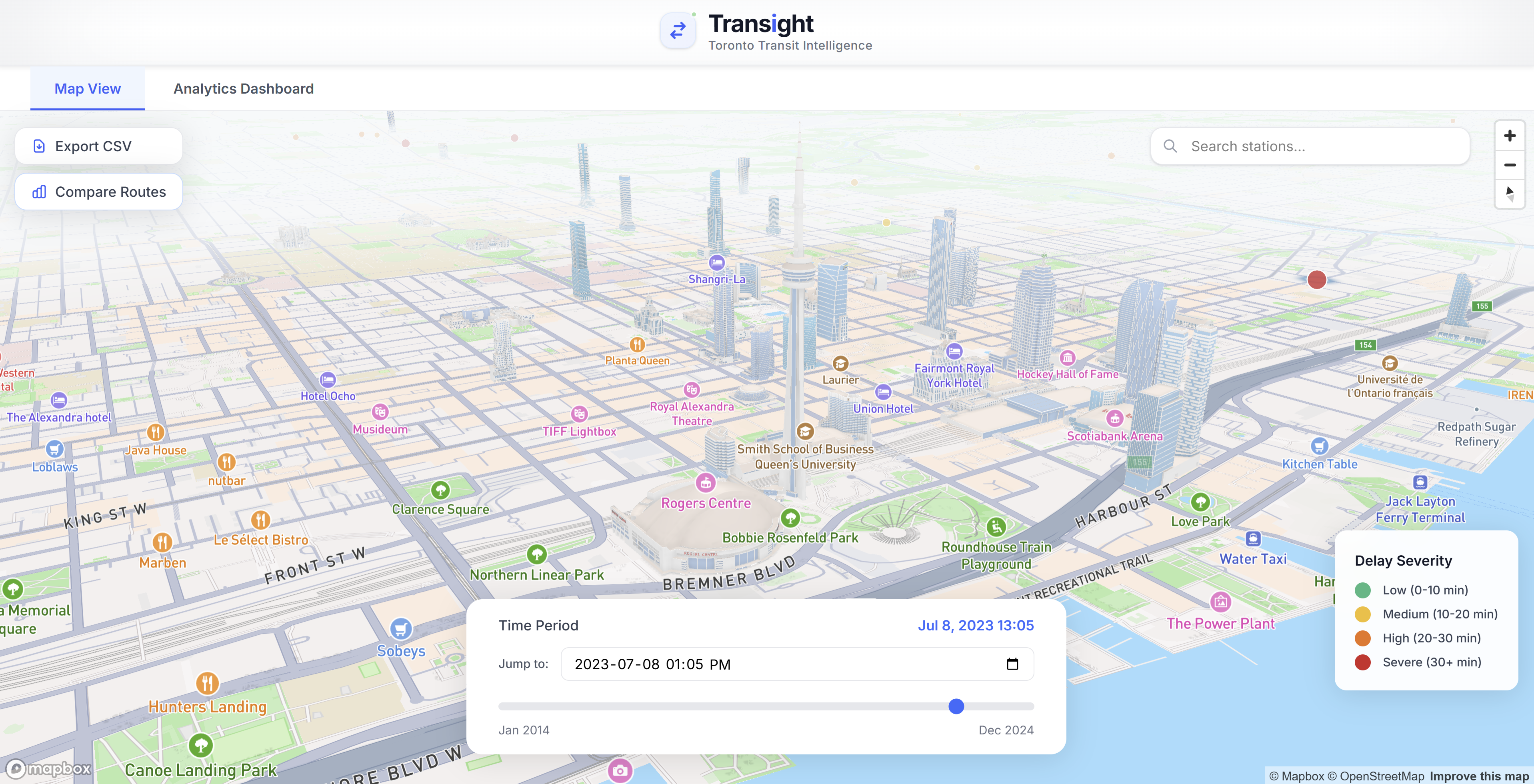Click the Jack Layton Ferry Terminal icon
Screen dimensions: 1534x784
(1420, 482)
